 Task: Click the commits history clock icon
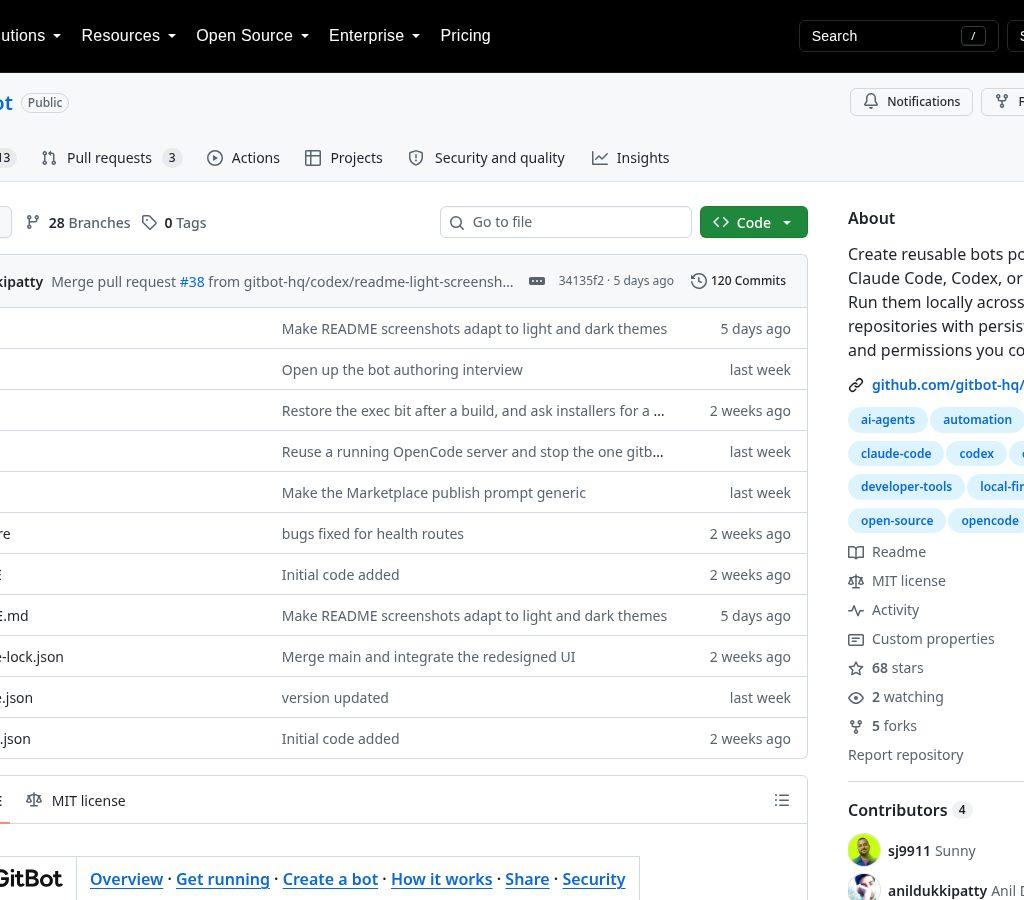click(699, 281)
